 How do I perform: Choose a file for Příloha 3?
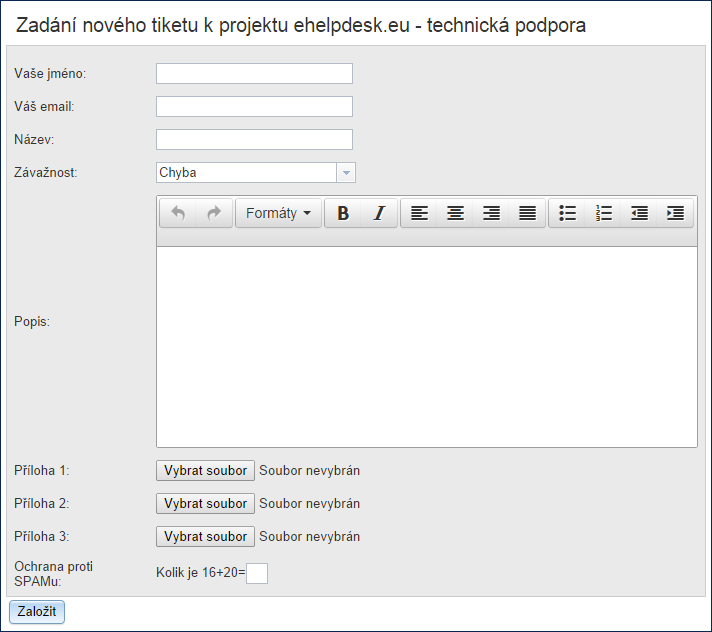point(205,537)
